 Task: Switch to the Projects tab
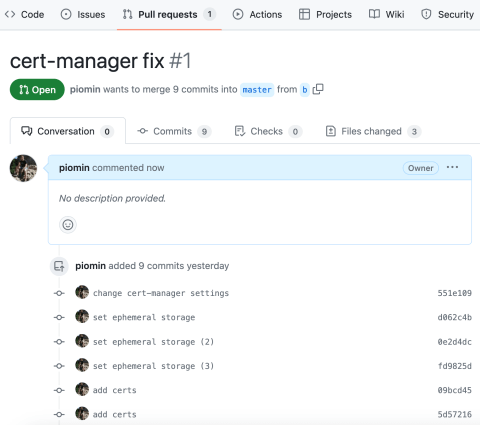325,14
